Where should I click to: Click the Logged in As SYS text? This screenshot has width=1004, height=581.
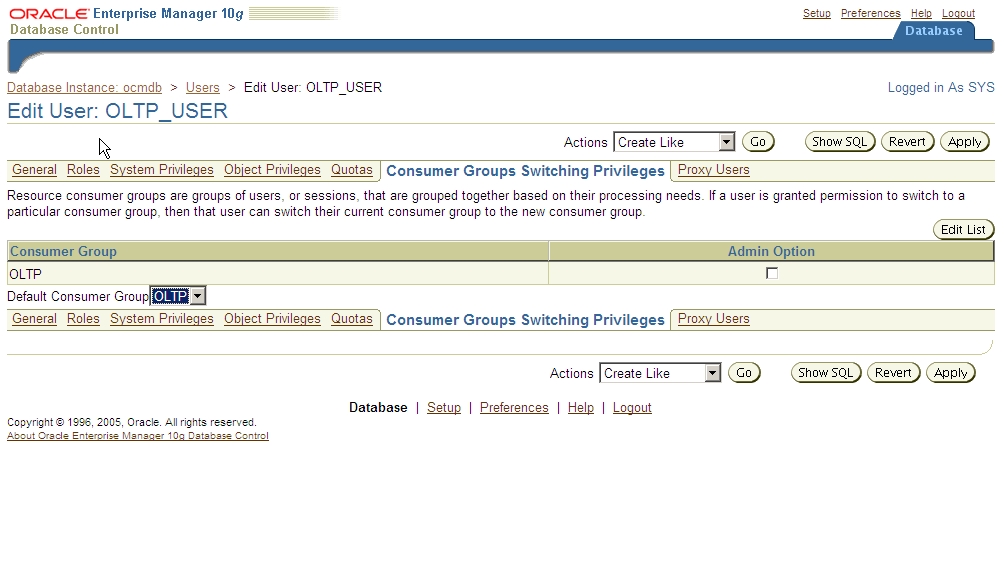(x=941, y=87)
